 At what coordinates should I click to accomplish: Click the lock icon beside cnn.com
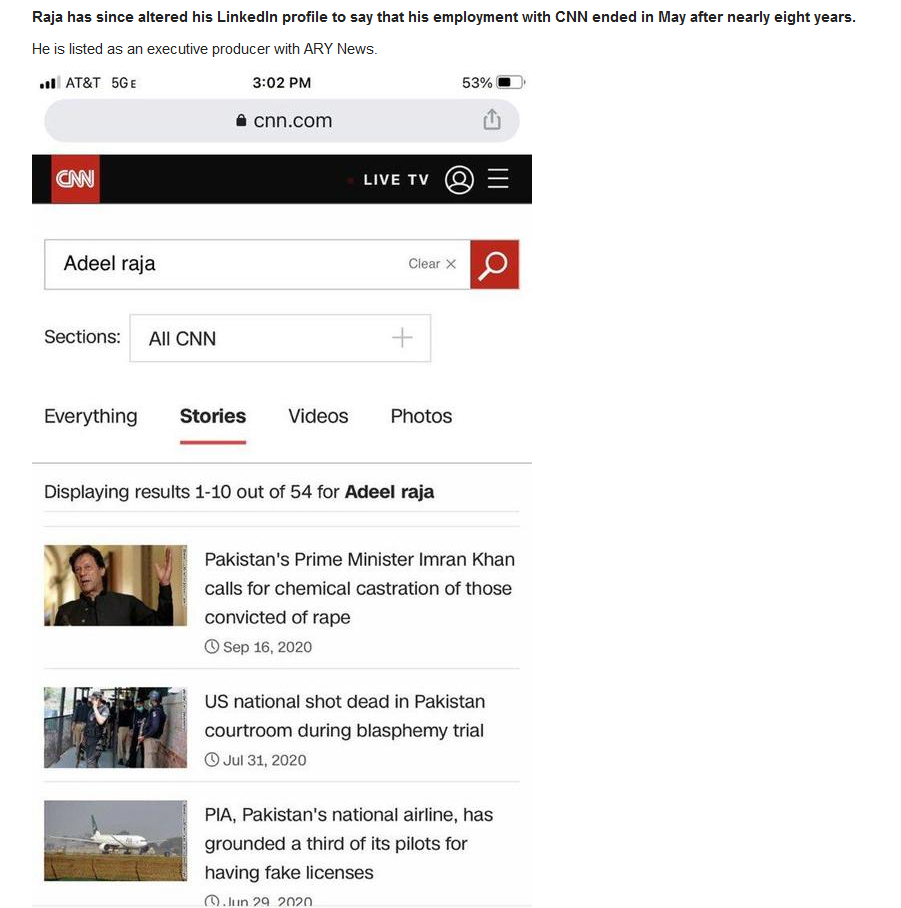click(x=241, y=120)
